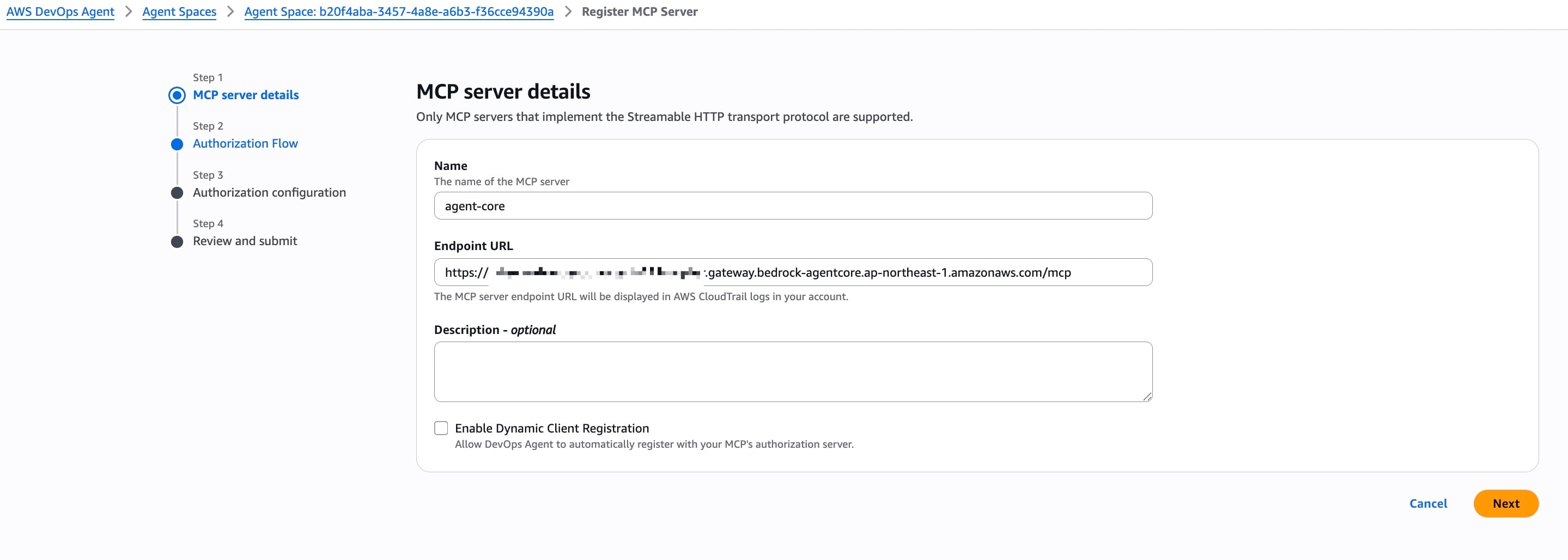The height and width of the screenshot is (560, 1568).
Task: Open the AWS DevOps Agent breadcrumb link
Action: [59, 11]
